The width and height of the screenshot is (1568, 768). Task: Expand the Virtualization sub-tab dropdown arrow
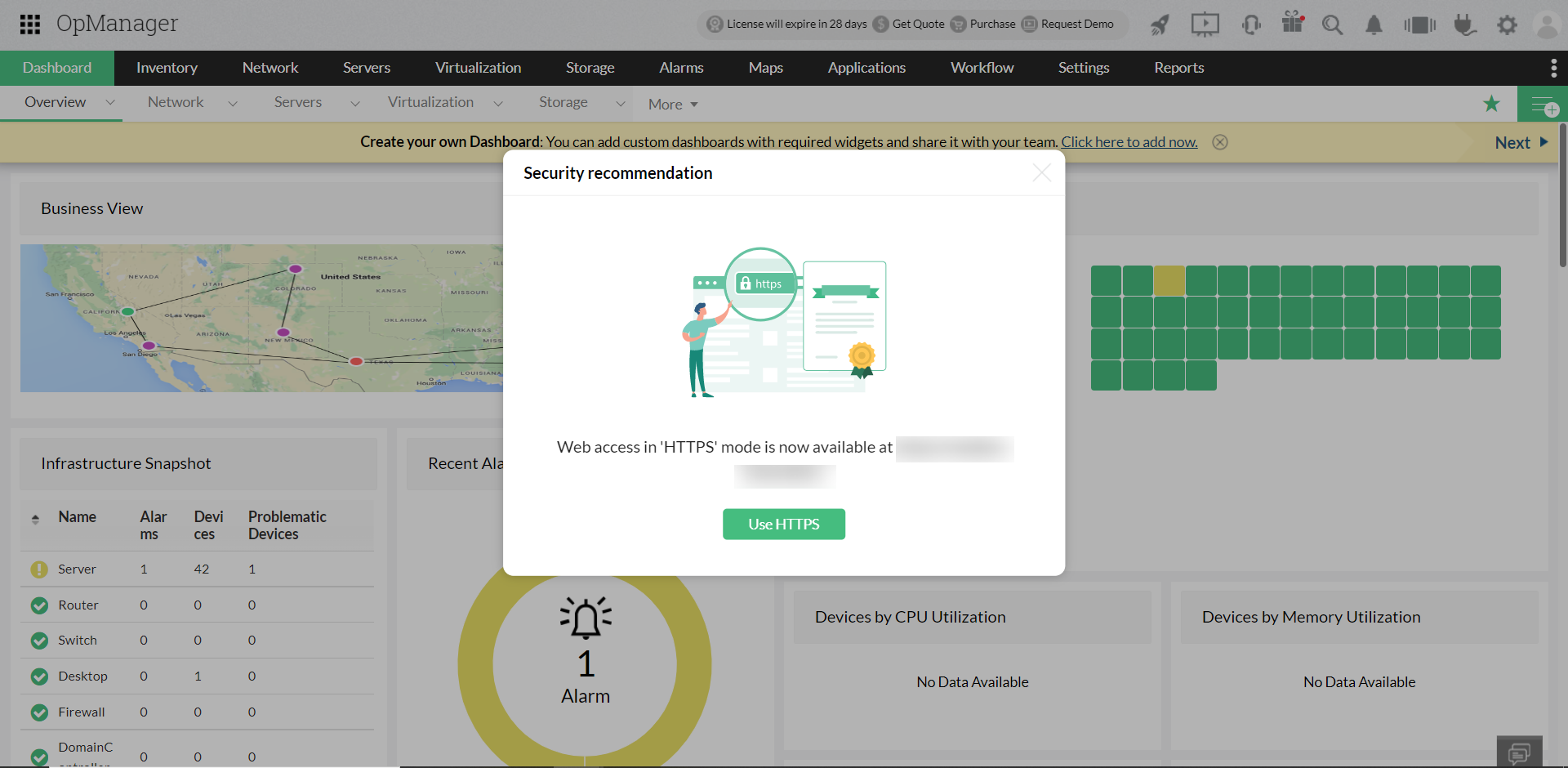[498, 104]
